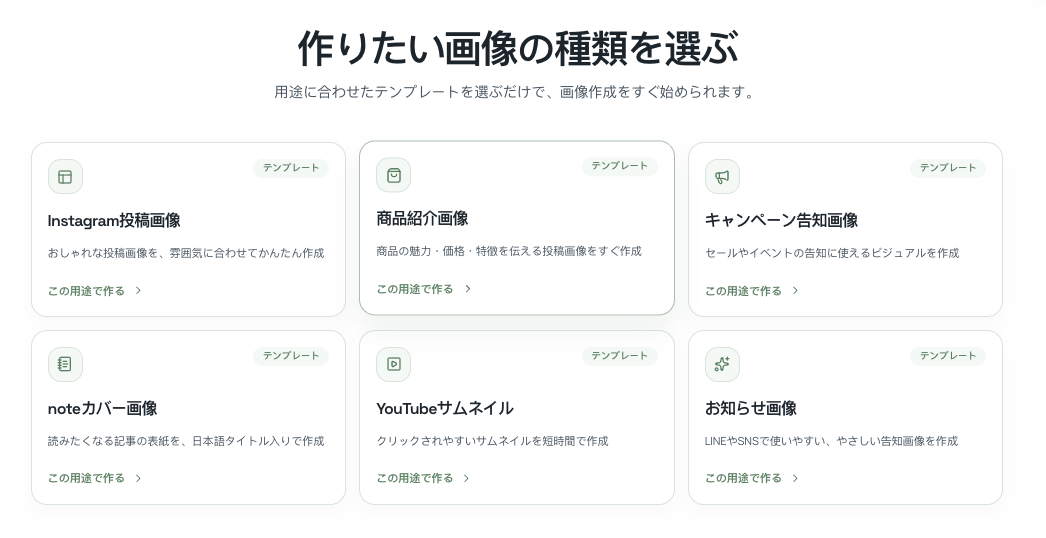Click テンプレート badge on キャンペーン告知画像 card

tap(948, 168)
